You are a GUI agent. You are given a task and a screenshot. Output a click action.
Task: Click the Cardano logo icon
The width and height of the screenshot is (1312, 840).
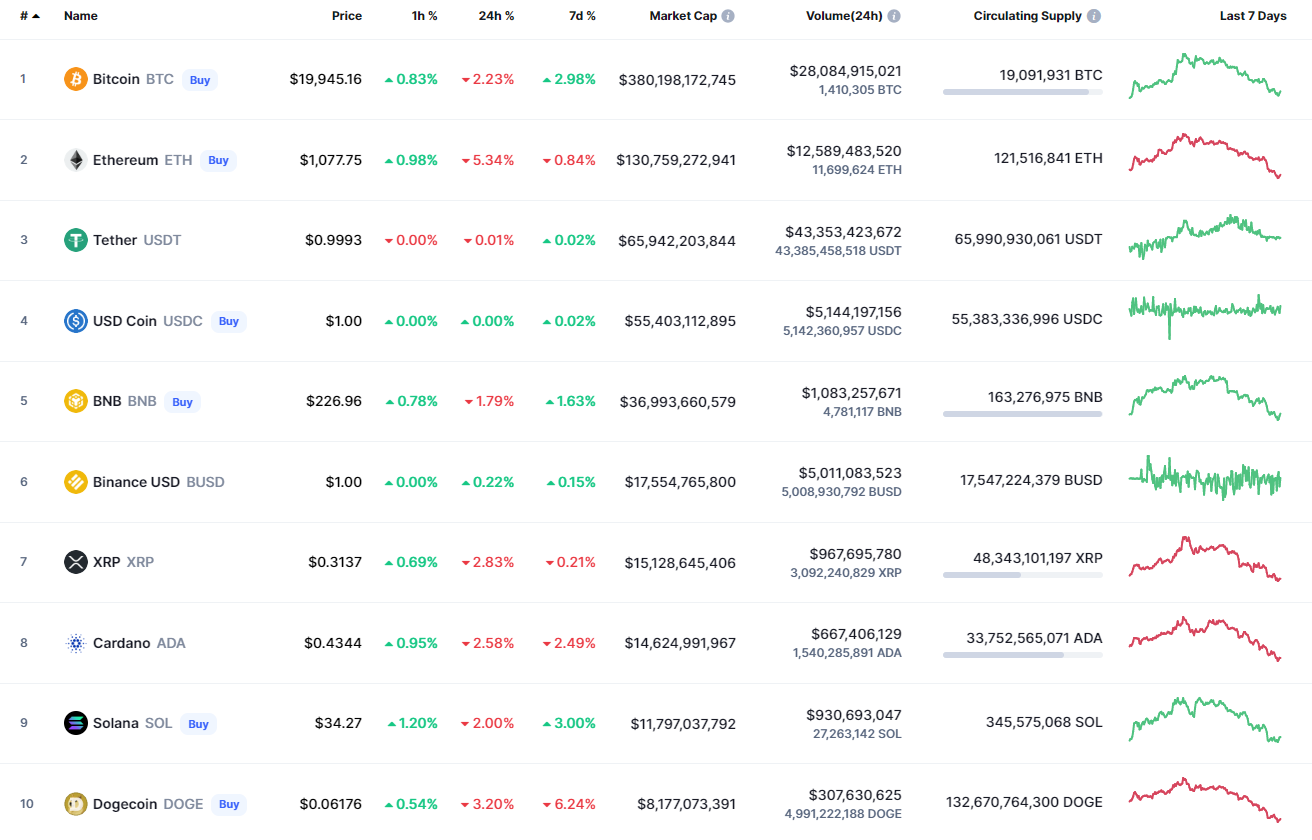click(76, 643)
